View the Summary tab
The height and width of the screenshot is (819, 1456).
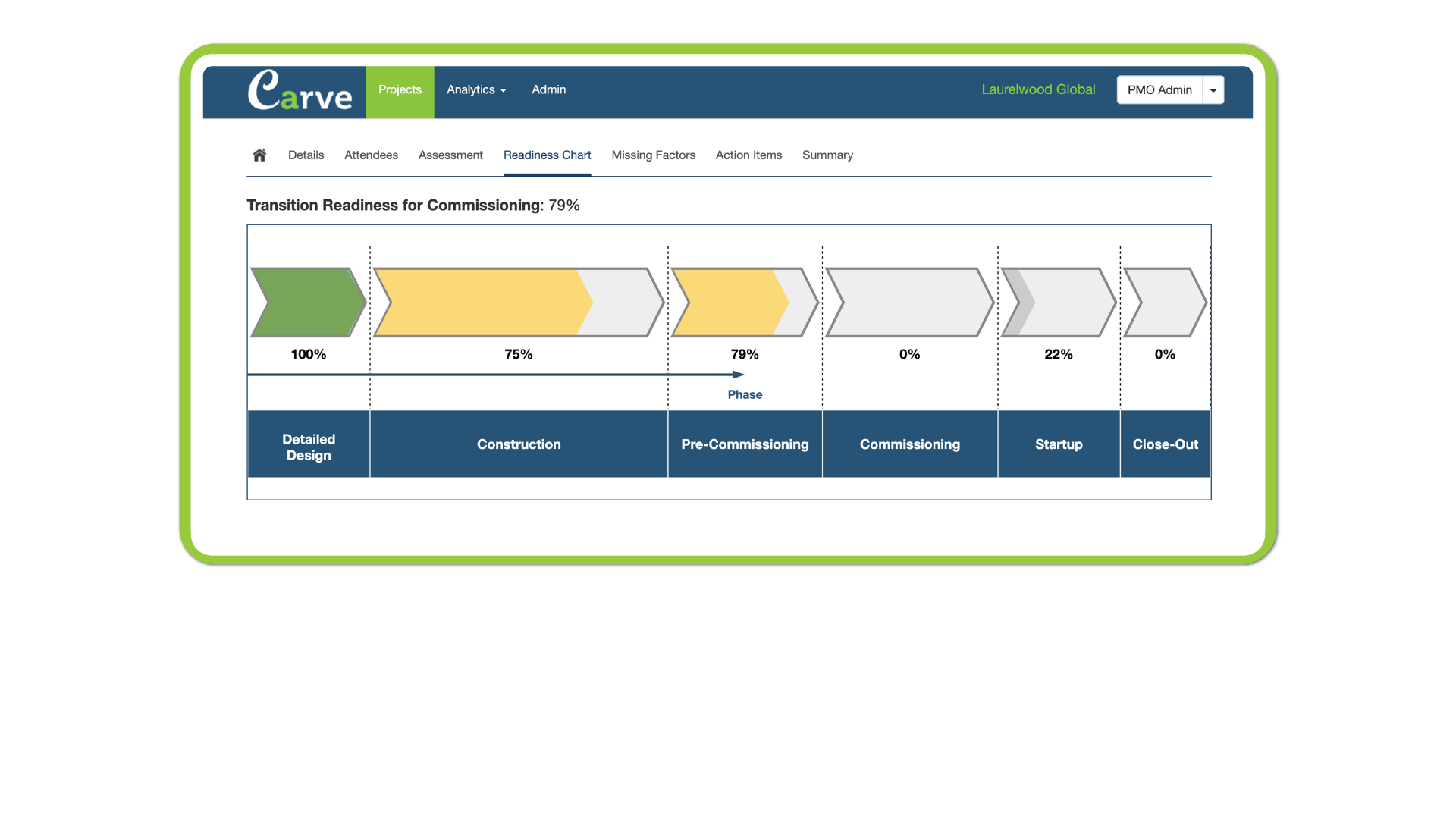click(827, 155)
